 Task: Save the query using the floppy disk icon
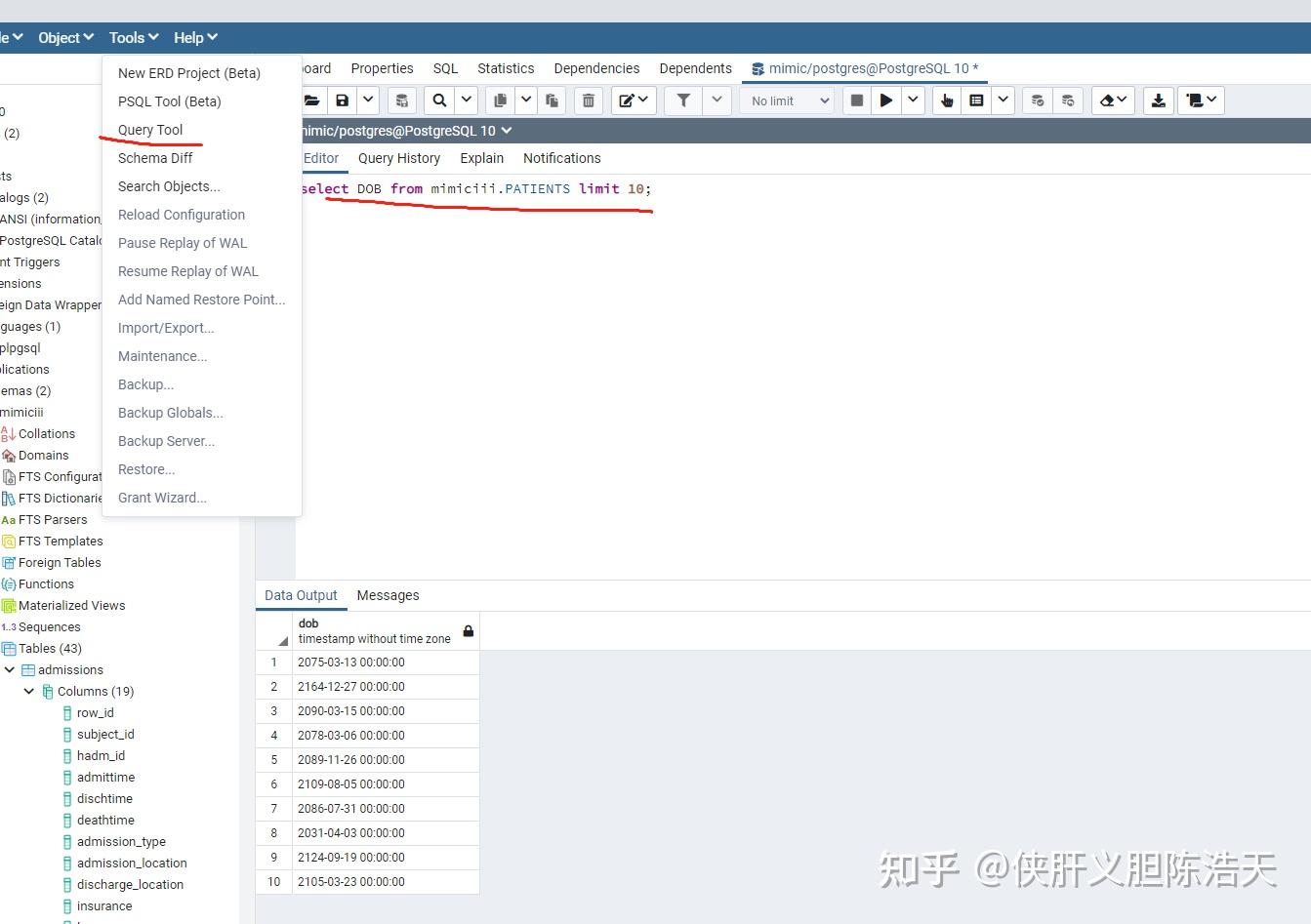342,100
